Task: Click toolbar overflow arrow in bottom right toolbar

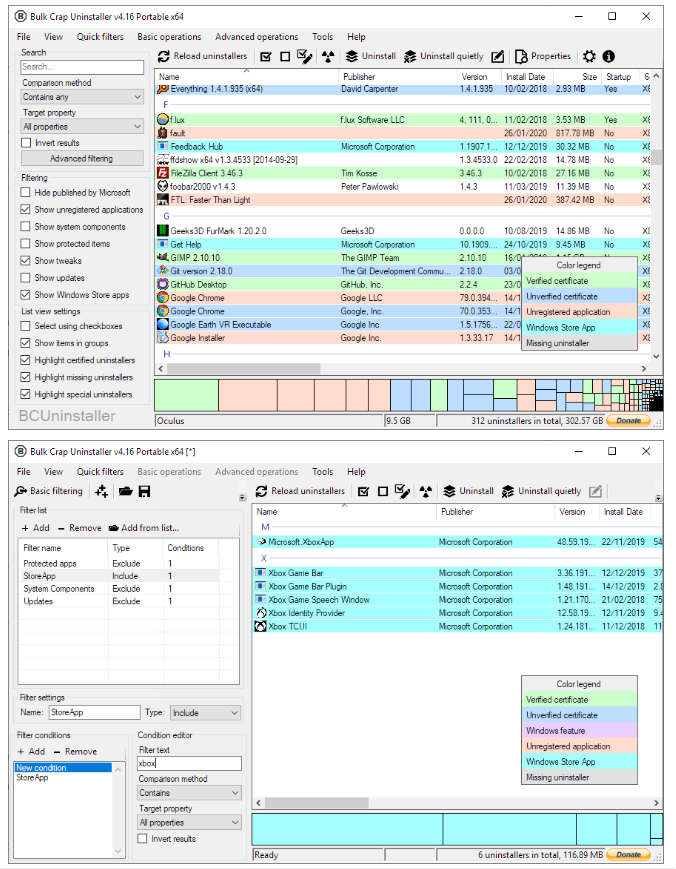Action: point(658,498)
